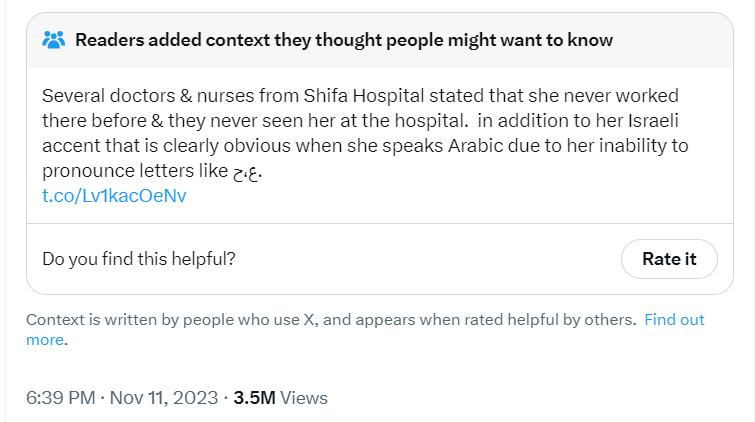Click the Community Notes people icon
Screen dimensions: 755x422
click(x=53, y=40)
